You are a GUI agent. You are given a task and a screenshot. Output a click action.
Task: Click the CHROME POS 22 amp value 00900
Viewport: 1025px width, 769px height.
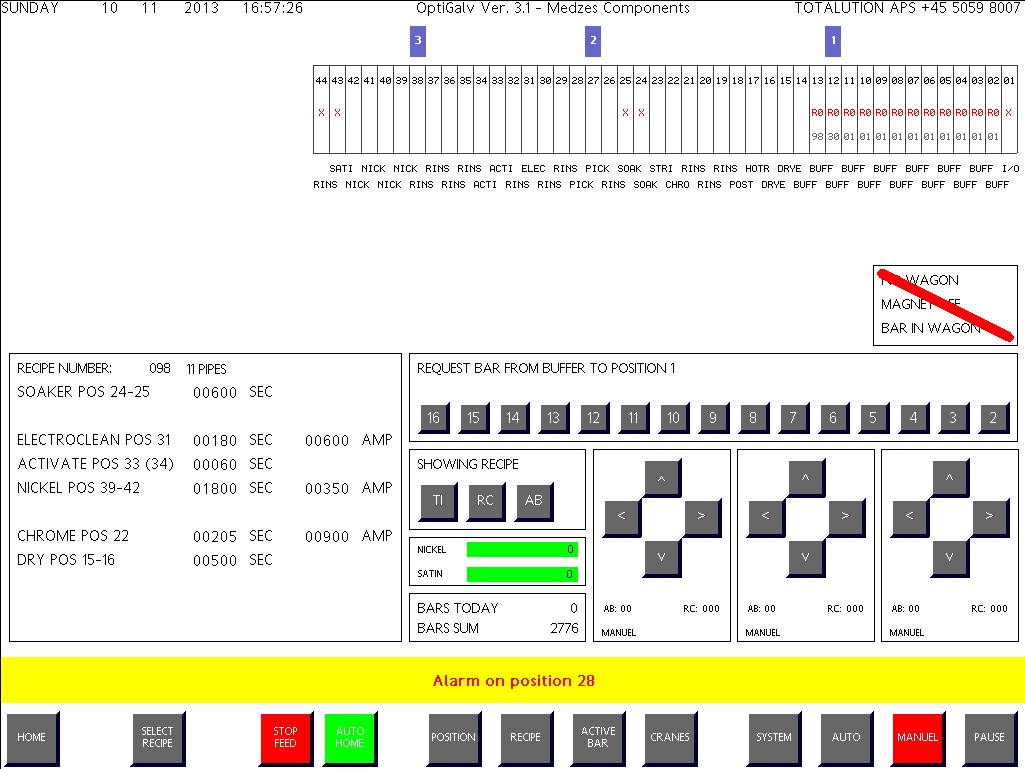tap(327, 538)
